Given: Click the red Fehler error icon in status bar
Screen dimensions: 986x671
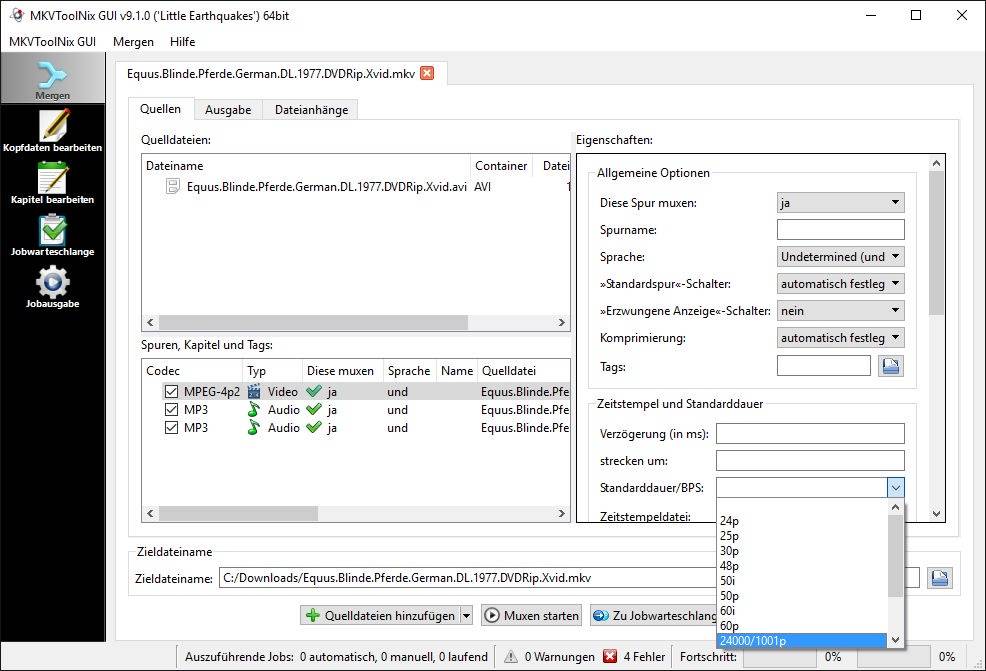Looking at the screenshot, I should (x=610, y=657).
